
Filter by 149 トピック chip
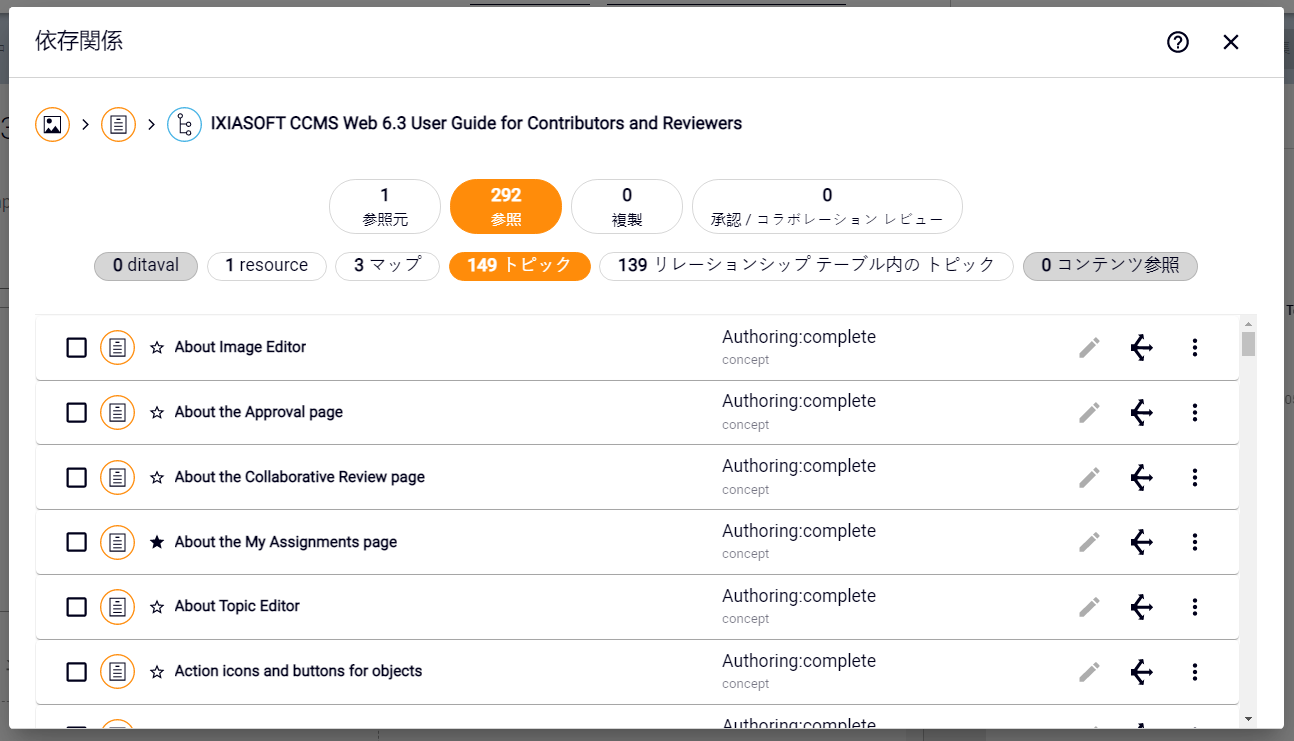[520, 266]
